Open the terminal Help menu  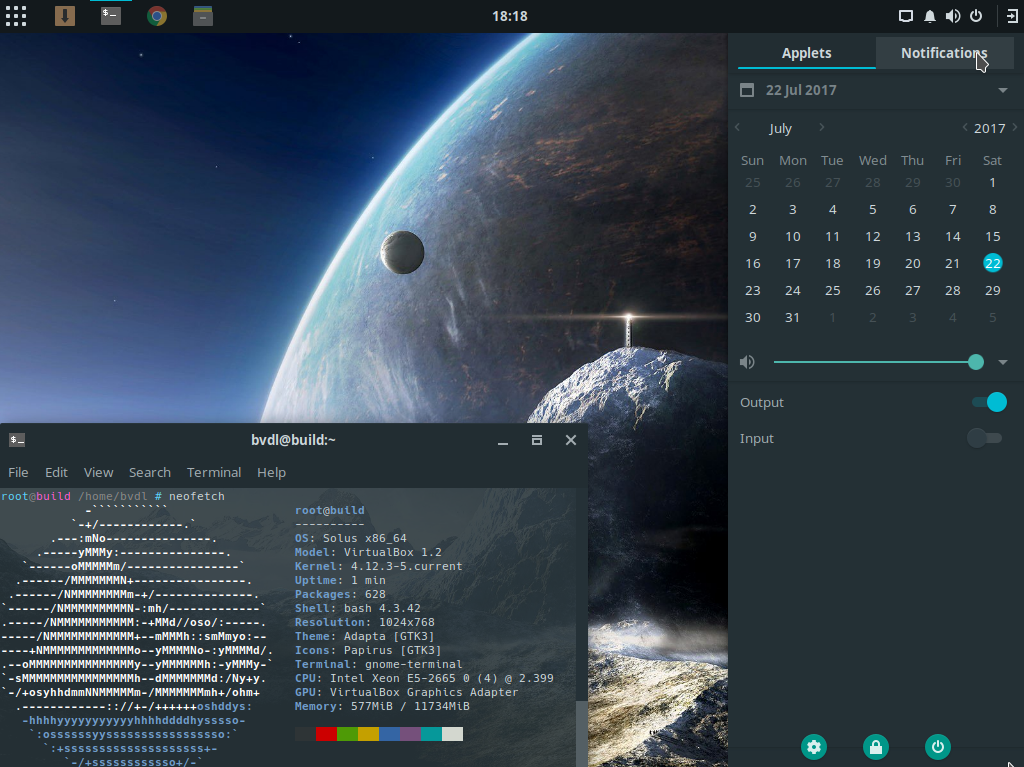271,472
